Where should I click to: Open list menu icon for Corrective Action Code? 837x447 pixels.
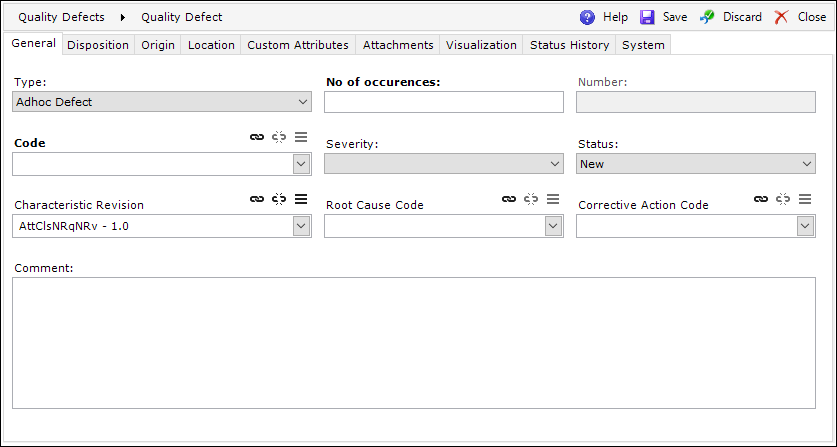coord(805,199)
